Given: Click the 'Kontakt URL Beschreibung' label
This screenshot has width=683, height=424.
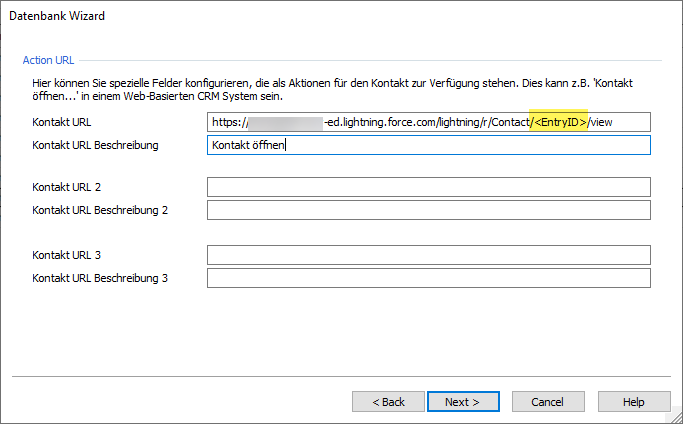Looking at the screenshot, I should click(96, 145).
